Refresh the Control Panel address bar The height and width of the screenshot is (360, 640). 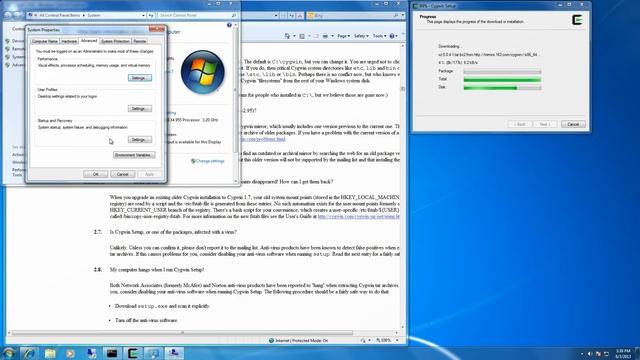coord(151,15)
